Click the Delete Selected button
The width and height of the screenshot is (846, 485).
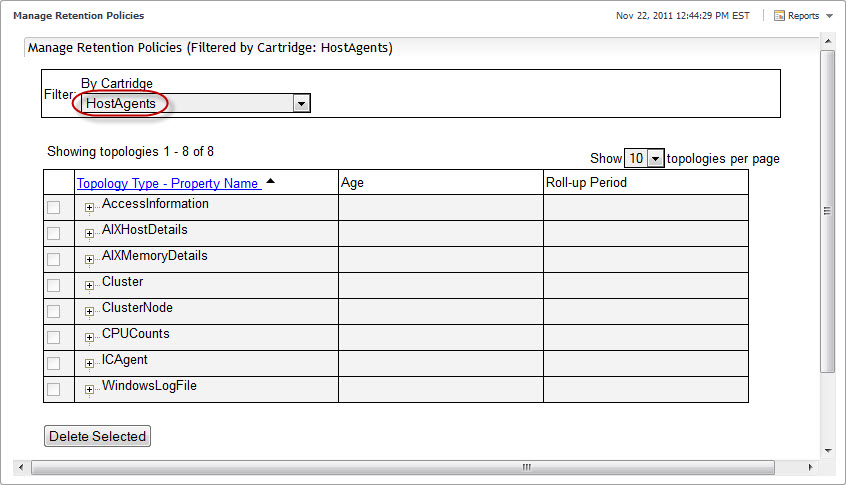click(x=97, y=436)
